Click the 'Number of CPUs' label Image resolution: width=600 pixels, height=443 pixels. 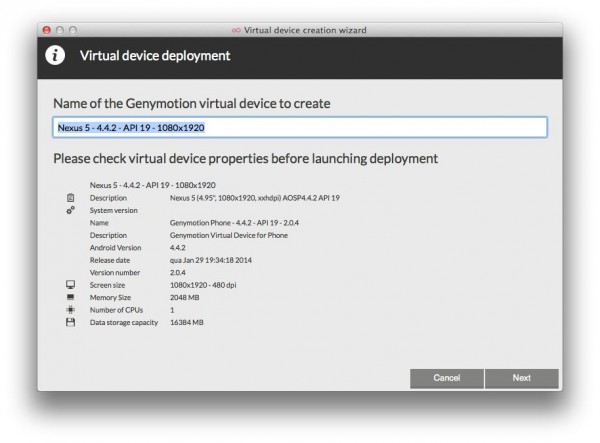[x=116, y=310]
